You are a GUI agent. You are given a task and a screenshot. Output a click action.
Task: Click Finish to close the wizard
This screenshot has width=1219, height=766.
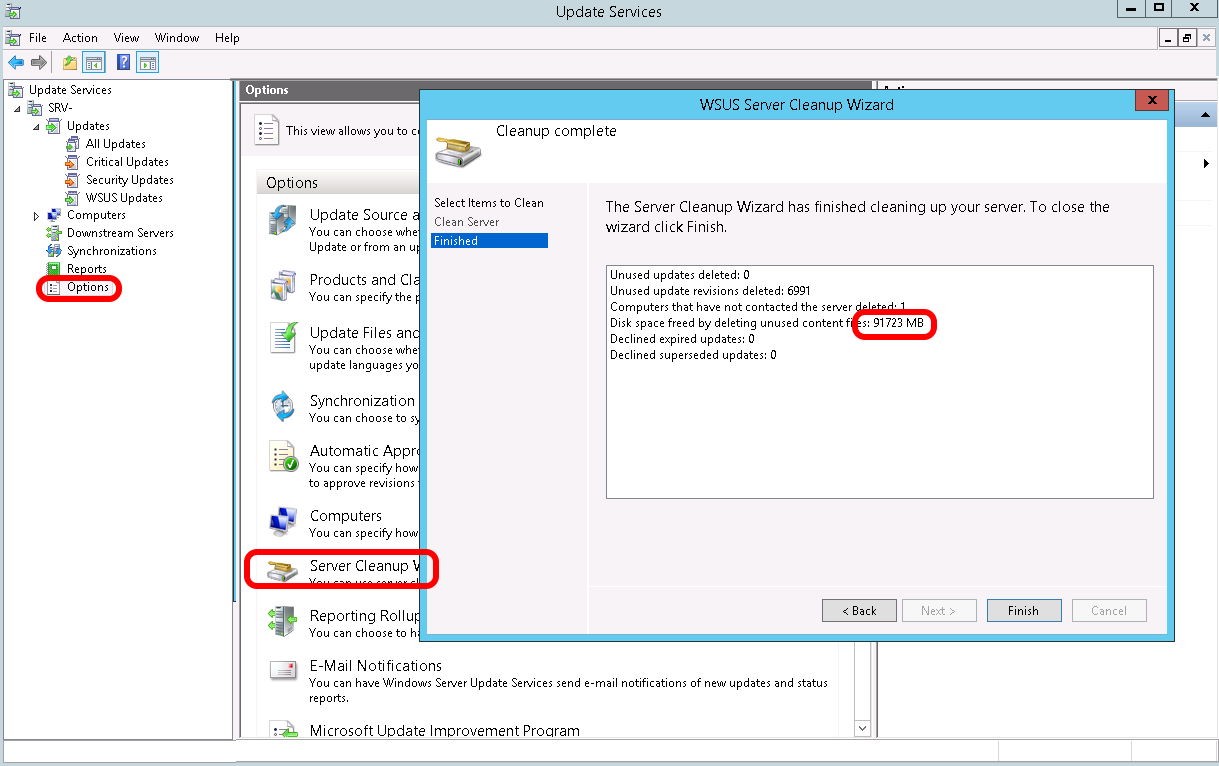click(x=1023, y=611)
